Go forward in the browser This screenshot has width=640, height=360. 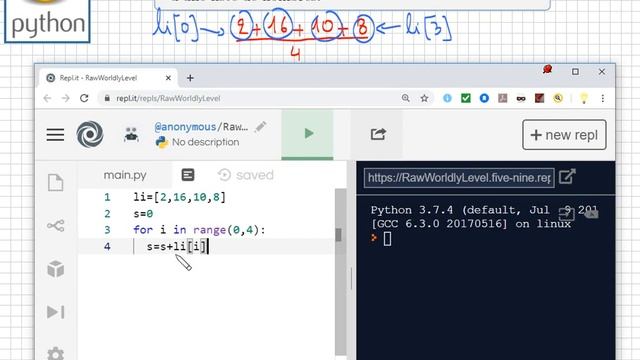coord(66,98)
